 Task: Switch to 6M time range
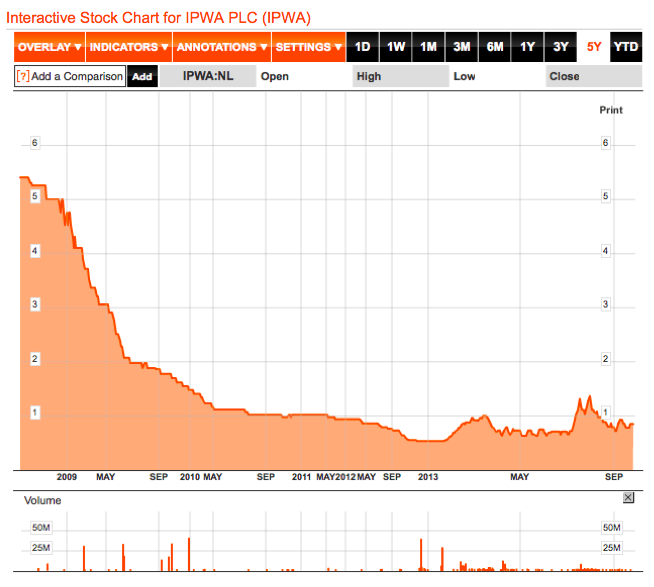click(x=495, y=47)
